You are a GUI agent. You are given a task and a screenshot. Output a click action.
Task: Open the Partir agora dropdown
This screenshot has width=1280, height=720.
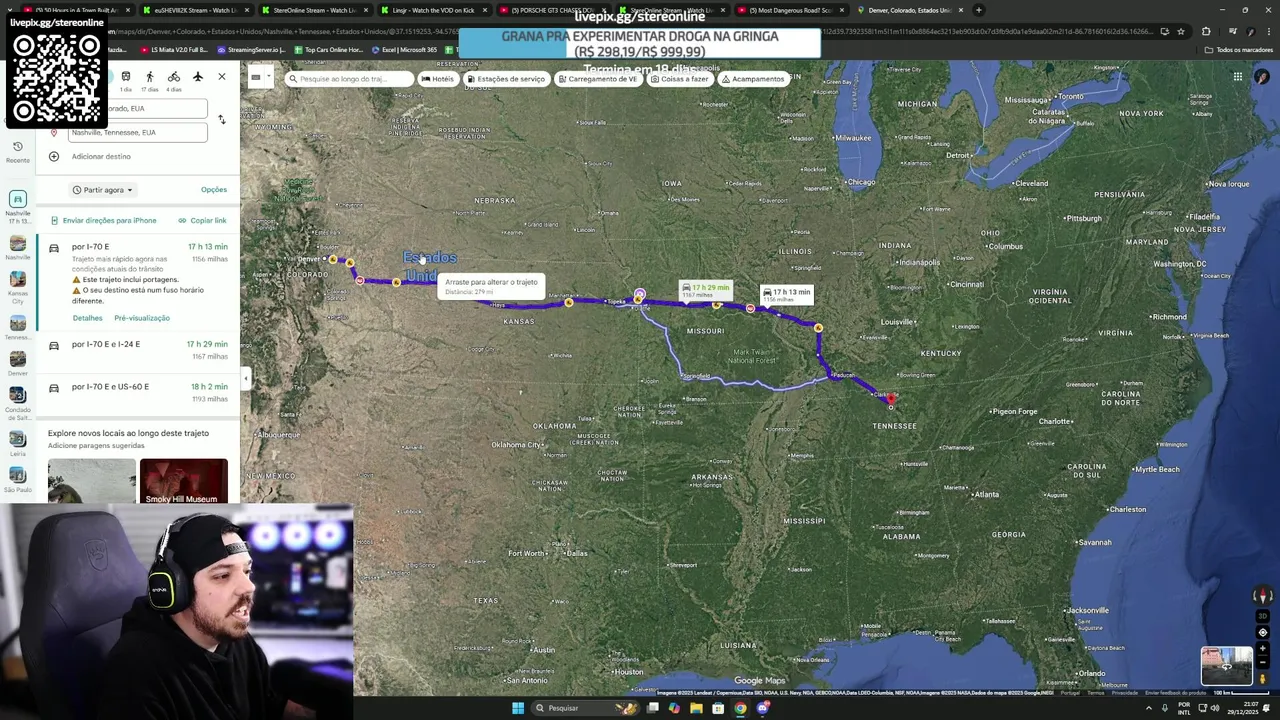tap(103, 190)
